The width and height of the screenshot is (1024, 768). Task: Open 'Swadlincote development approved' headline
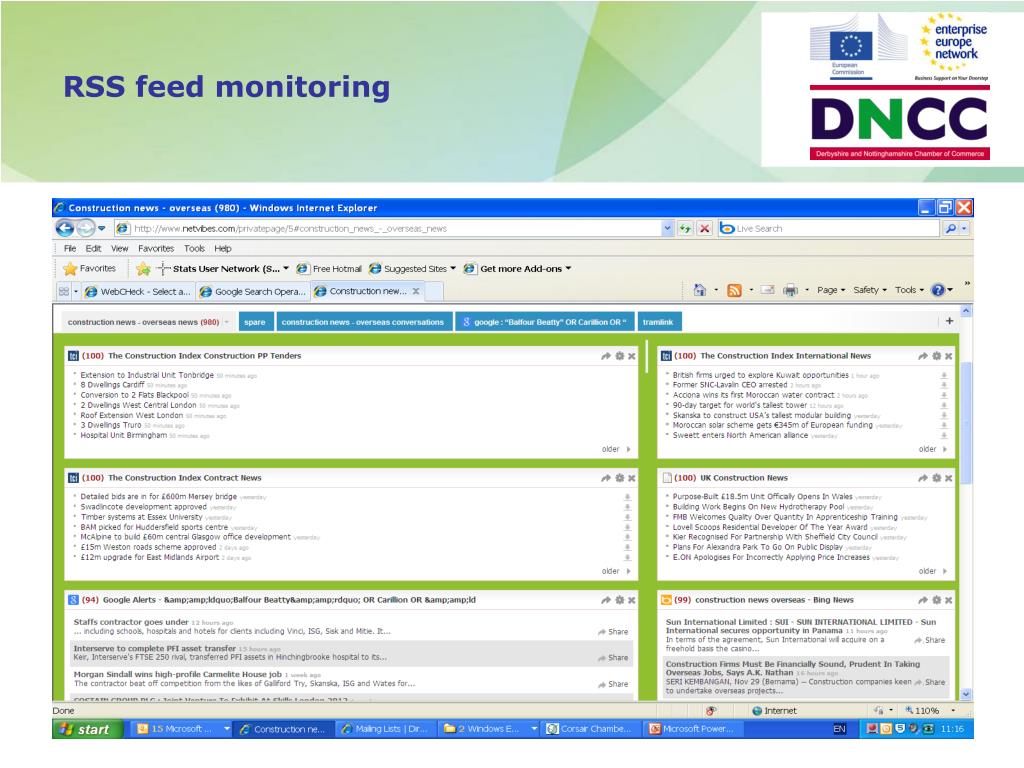pos(143,506)
